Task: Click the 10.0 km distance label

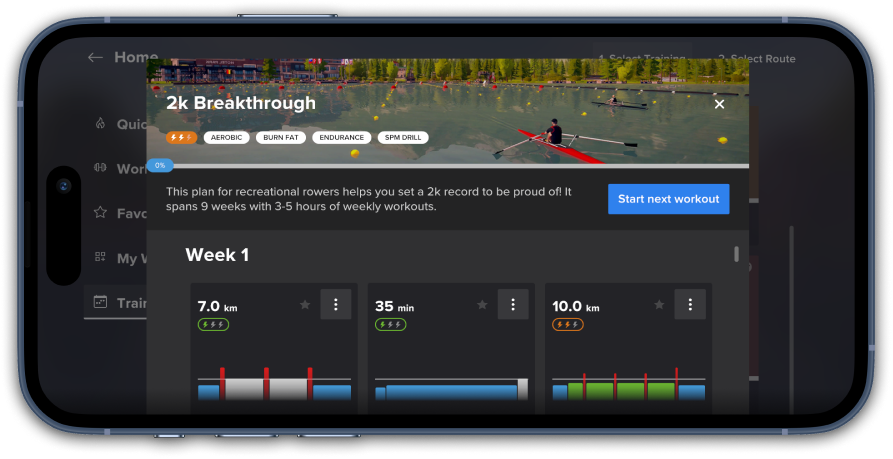Action: click(x=576, y=306)
